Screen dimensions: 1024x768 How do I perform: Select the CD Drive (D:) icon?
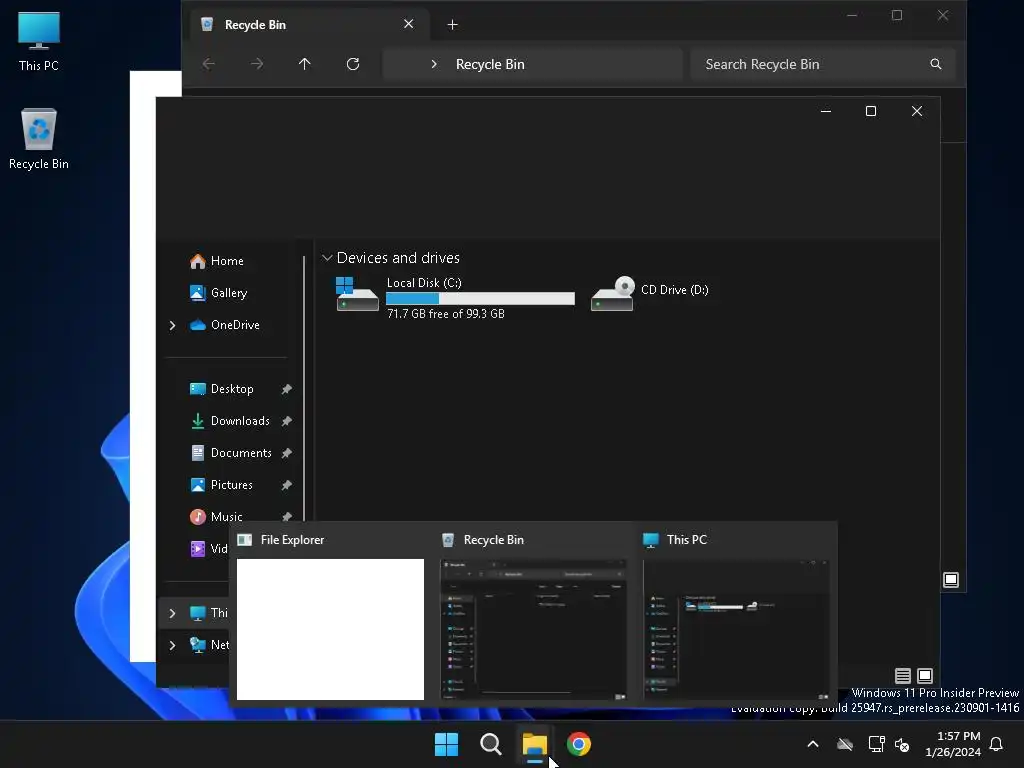point(612,294)
